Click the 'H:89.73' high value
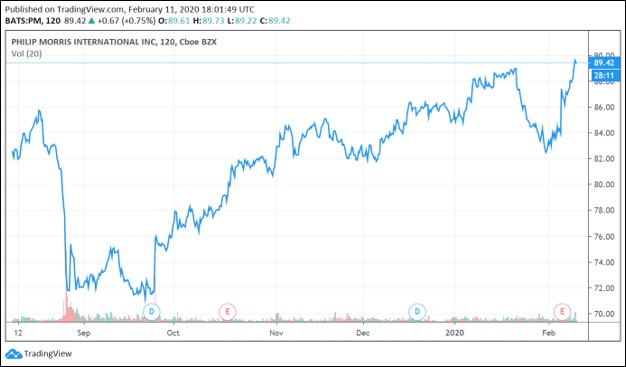 pos(209,20)
